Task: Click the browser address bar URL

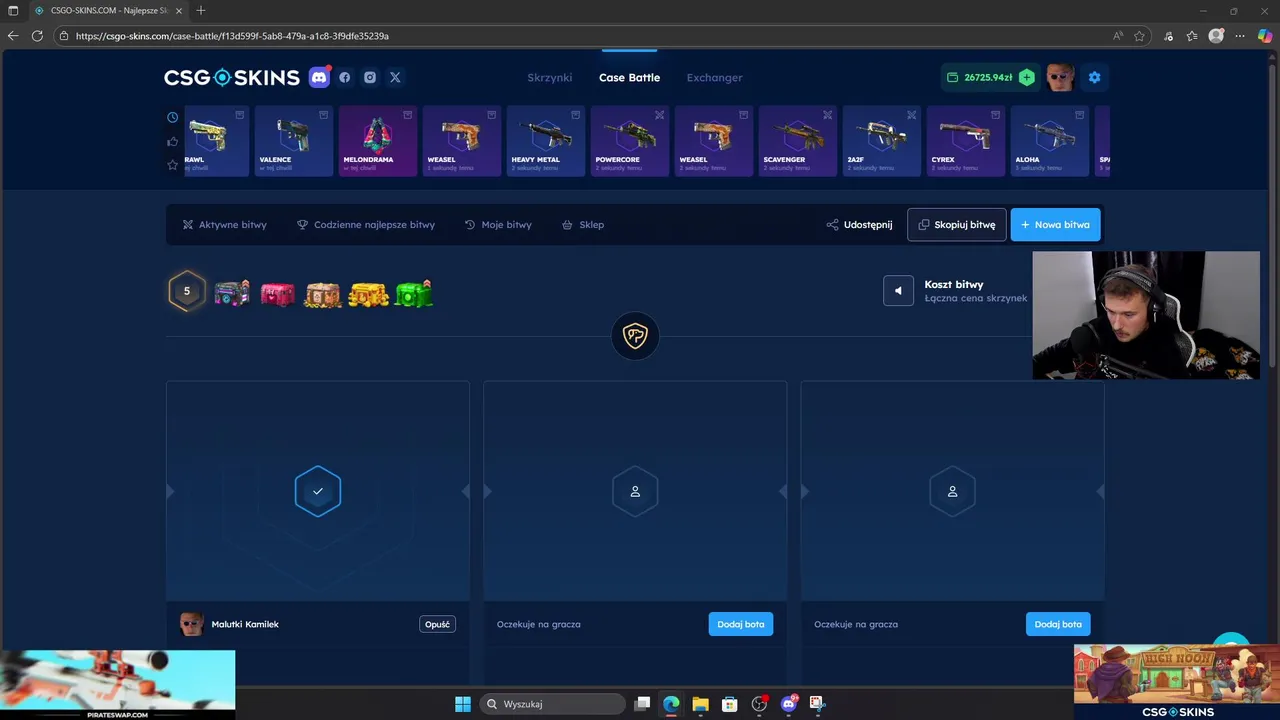Action: [232, 36]
